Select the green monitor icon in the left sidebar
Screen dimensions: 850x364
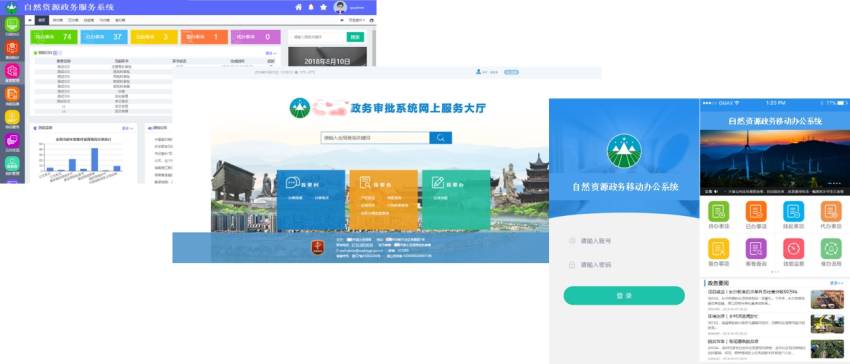click(x=12, y=24)
